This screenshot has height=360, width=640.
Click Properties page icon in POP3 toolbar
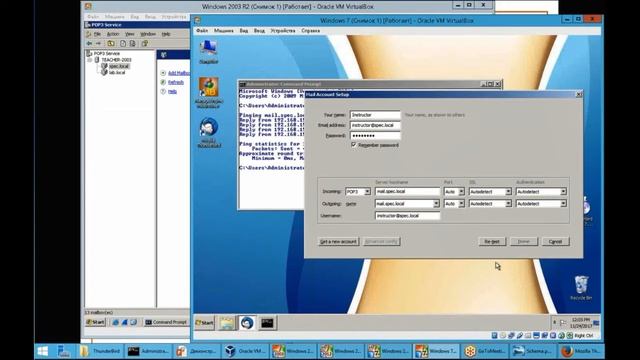(123, 43)
